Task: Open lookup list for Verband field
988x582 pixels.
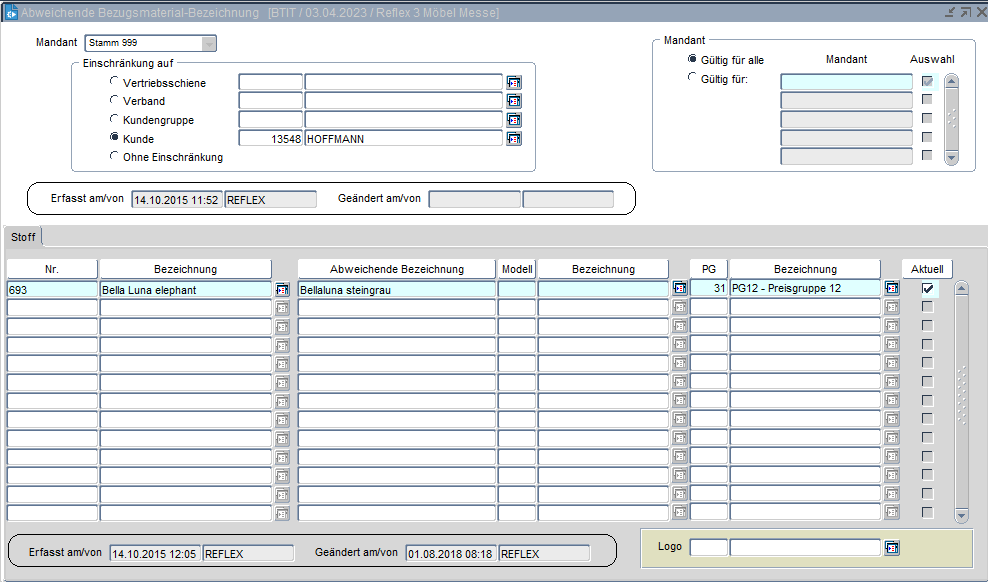Action: click(x=514, y=101)
